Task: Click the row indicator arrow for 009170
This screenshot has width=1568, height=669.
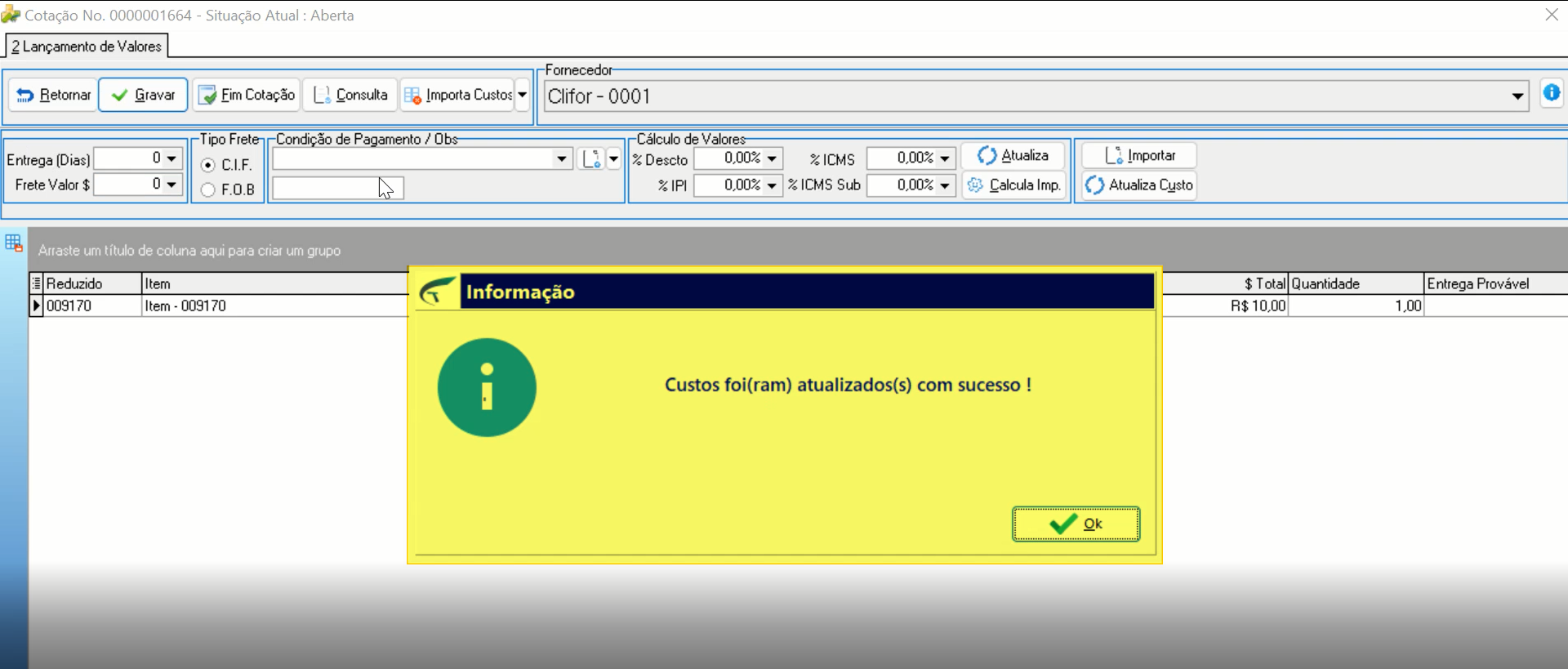Action: click(x=36, y=306)
